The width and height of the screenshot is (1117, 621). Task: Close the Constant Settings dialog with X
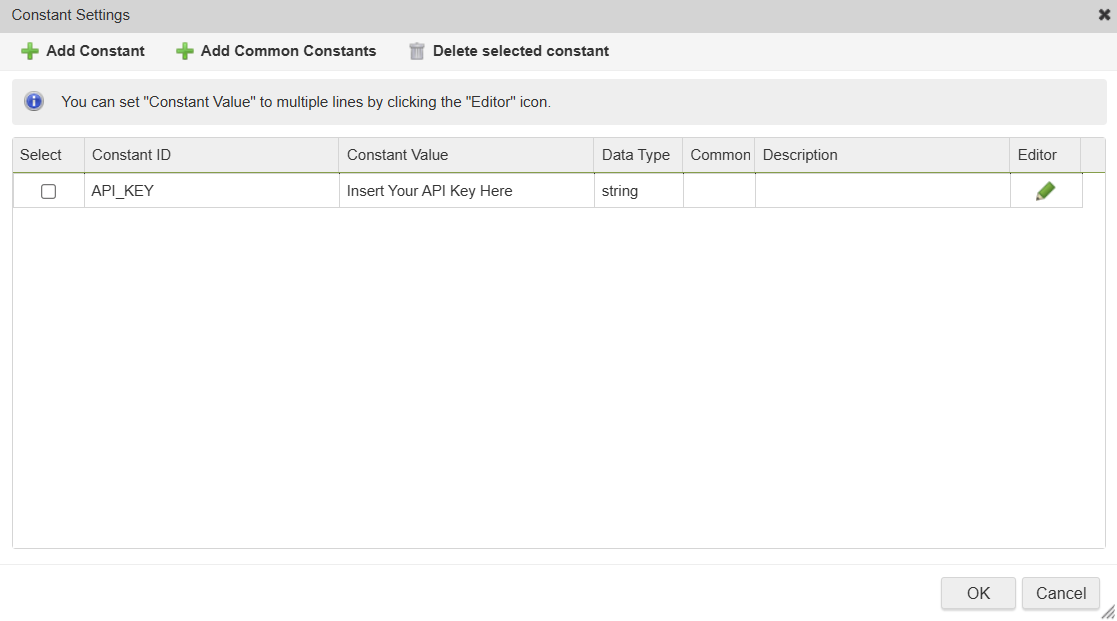click(x=1104, y=15)
